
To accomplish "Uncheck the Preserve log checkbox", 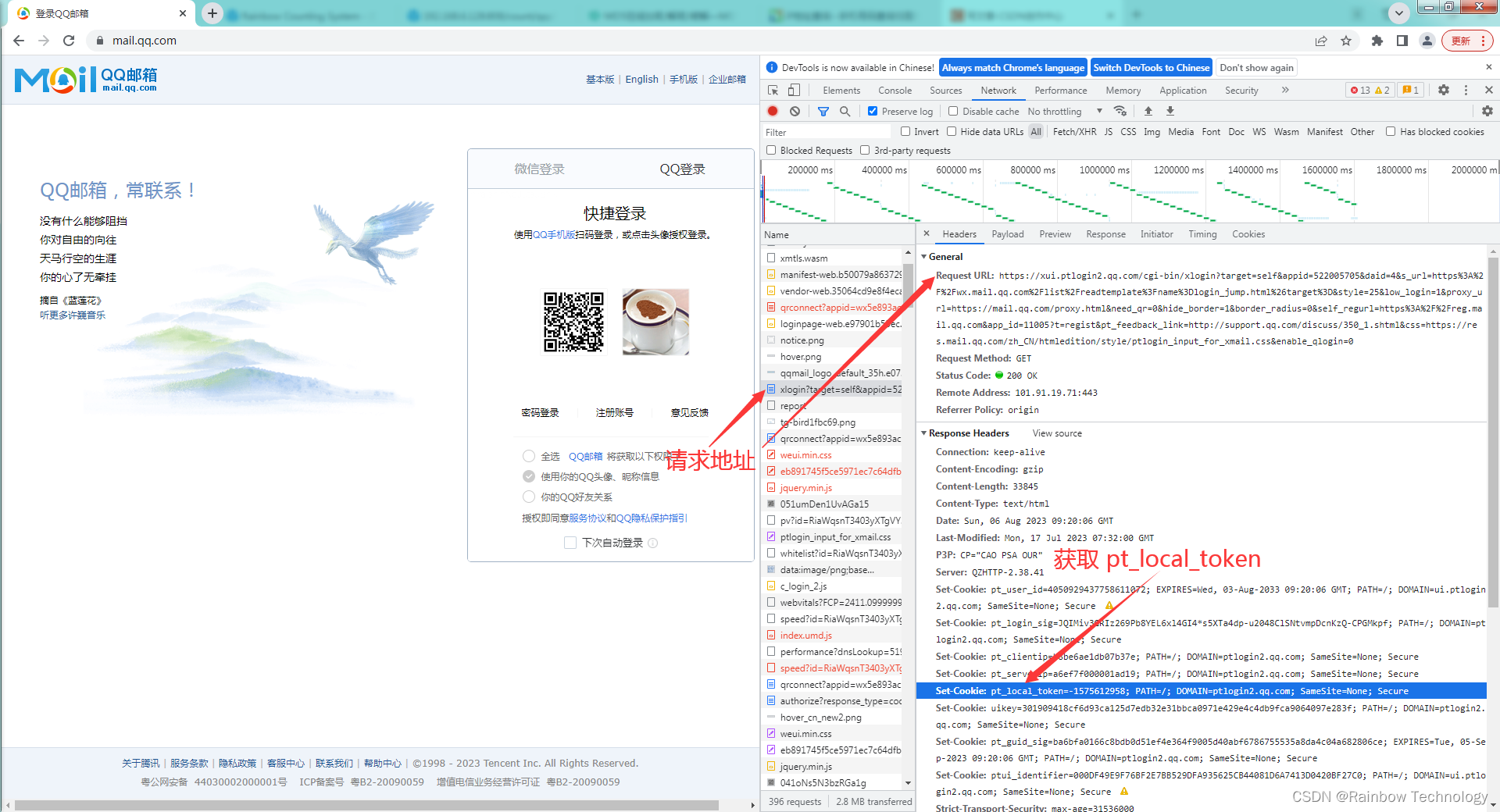I will pyautogui.click(x=873, y=111).
